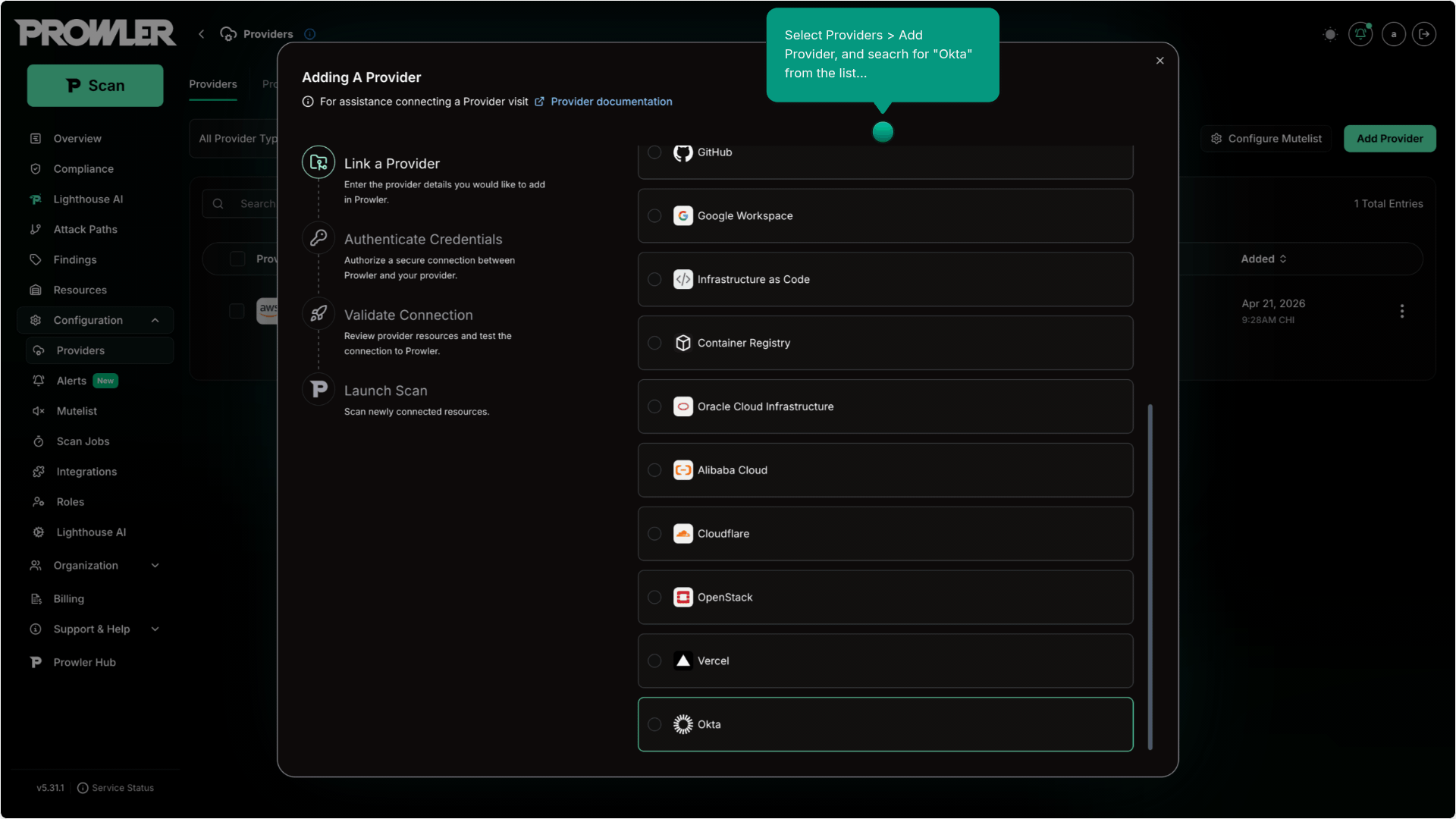This screenshot has height=819, width=1456.
Task: Switch to the Providers tab
Action: coord(213,84)
